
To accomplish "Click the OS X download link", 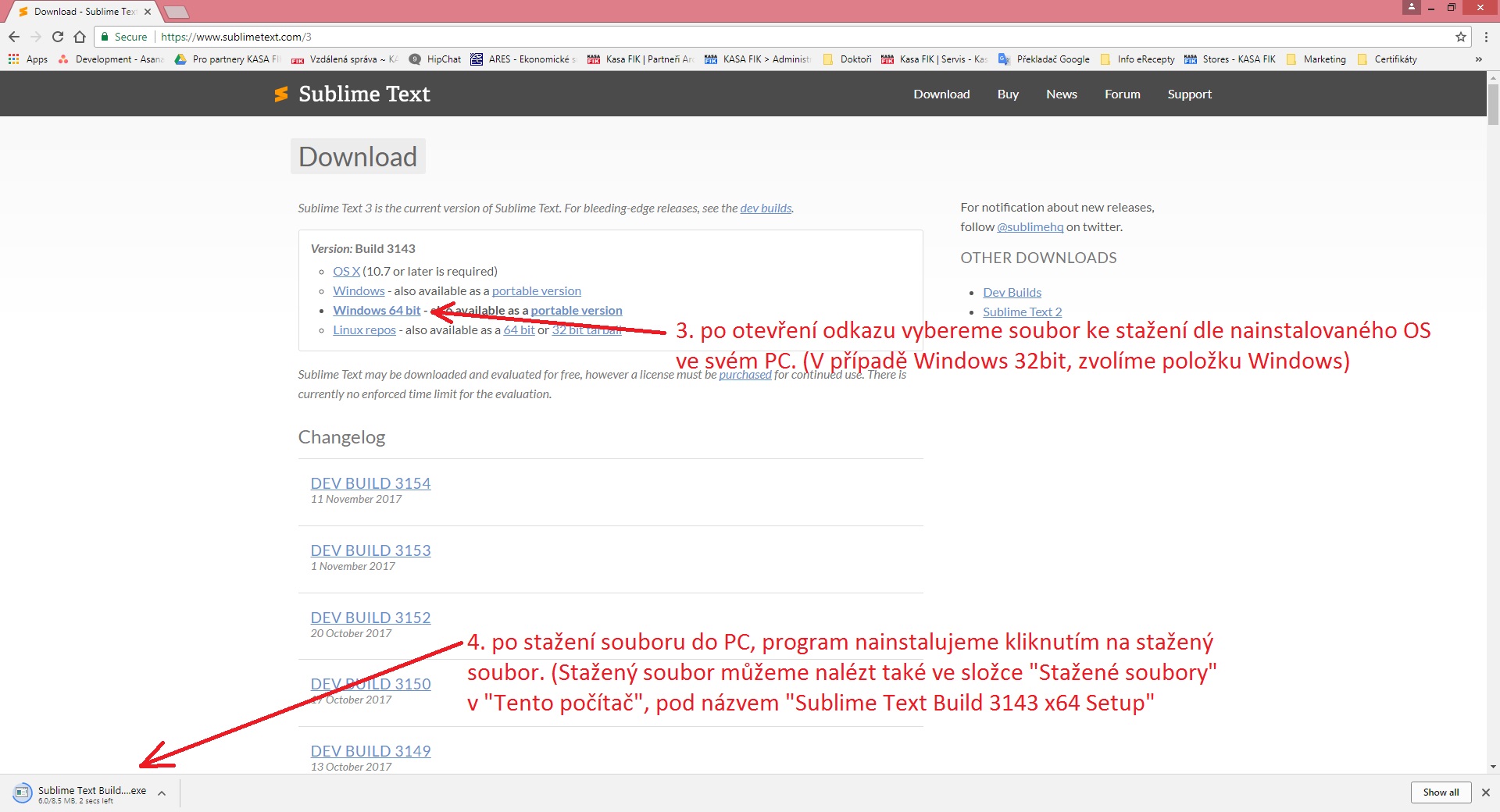I will click(x=347, y=272).
